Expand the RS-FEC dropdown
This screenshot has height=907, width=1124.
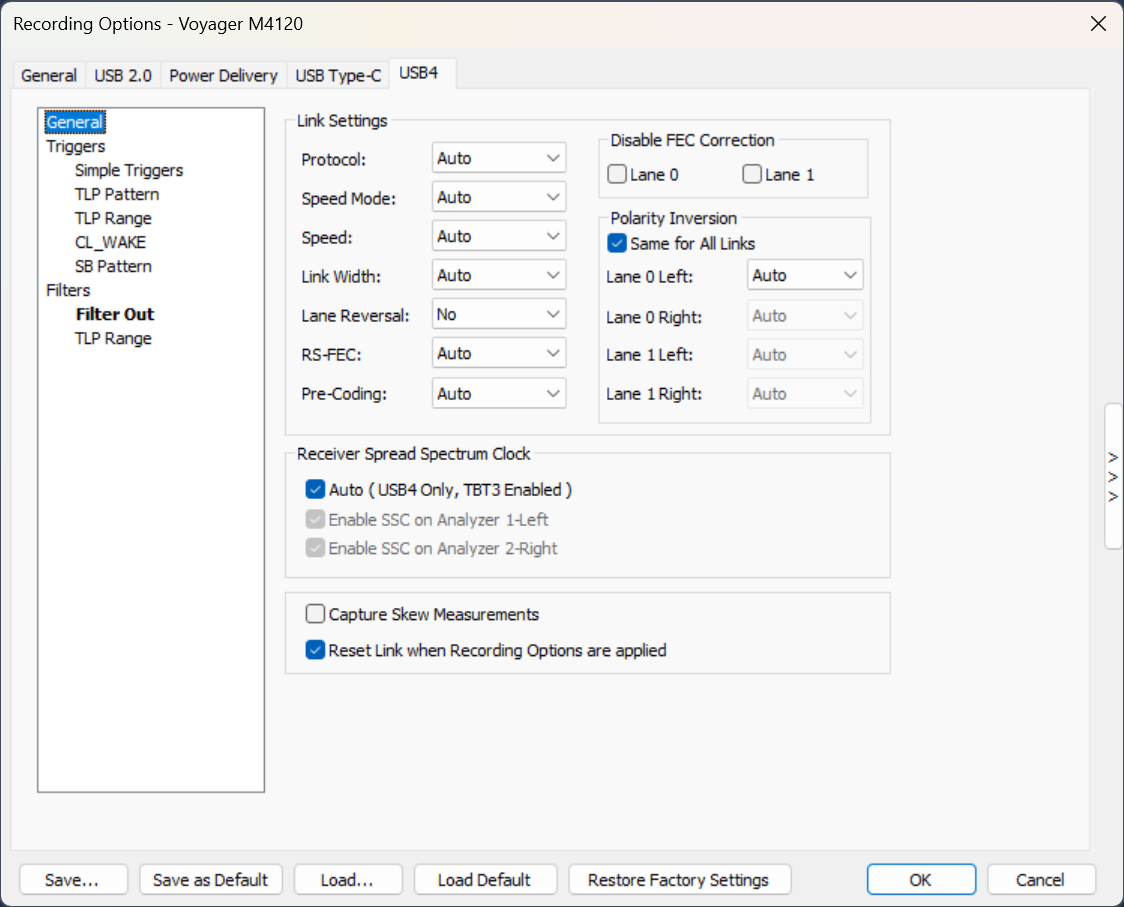click(x=499, y=353)
